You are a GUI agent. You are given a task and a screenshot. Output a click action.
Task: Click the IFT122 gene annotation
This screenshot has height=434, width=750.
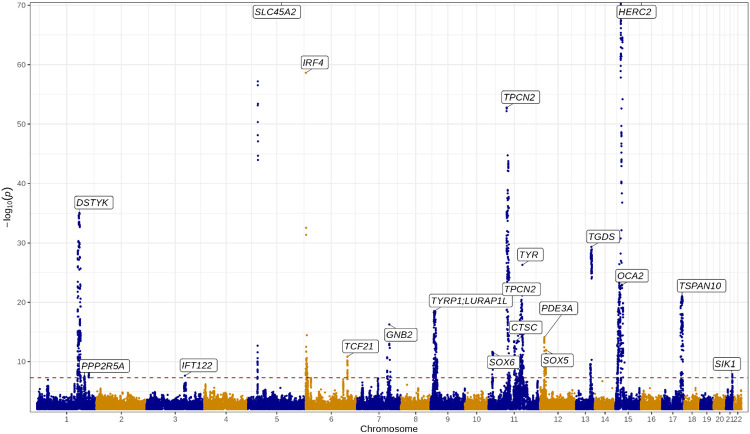click(197, 366)
